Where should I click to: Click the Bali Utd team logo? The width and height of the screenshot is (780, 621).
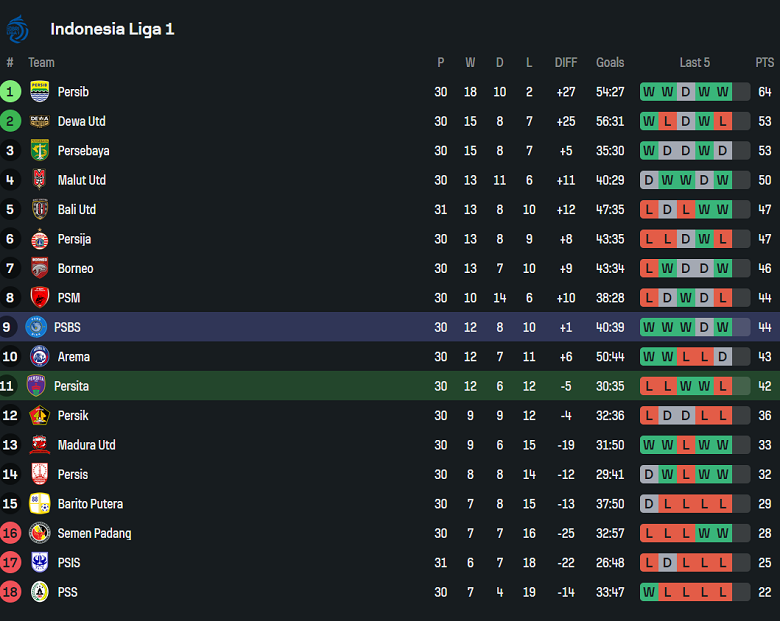40,210
